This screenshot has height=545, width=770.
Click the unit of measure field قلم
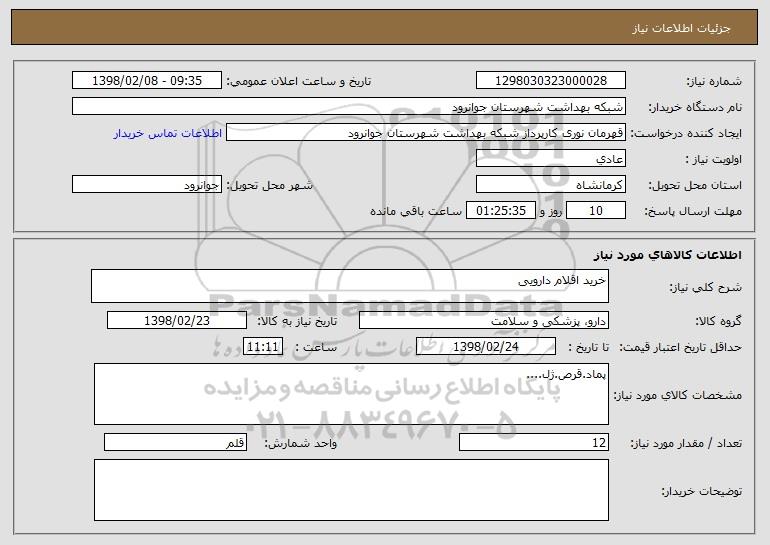(175, 442)
